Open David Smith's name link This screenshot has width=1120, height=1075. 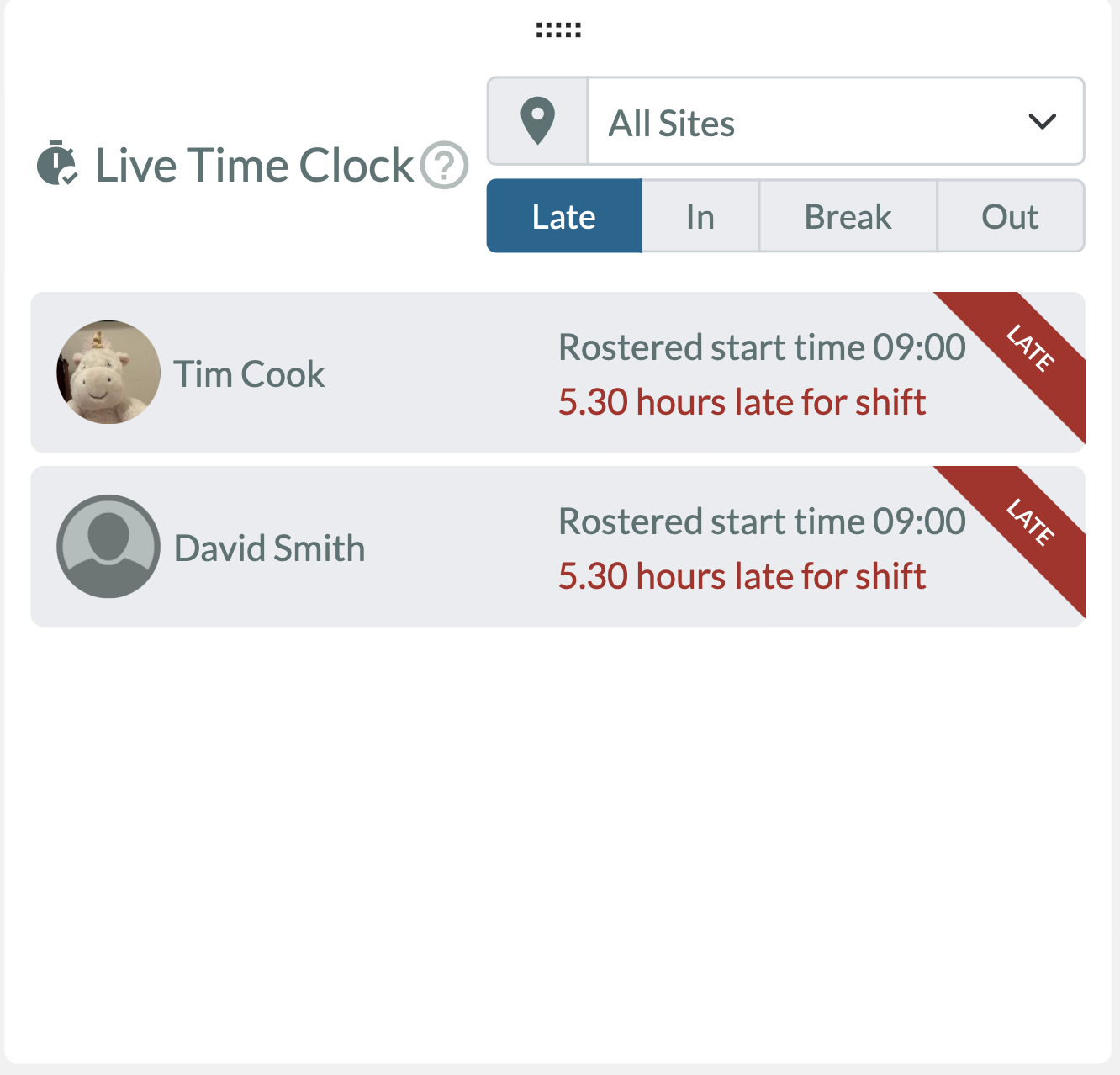(269, 548)
